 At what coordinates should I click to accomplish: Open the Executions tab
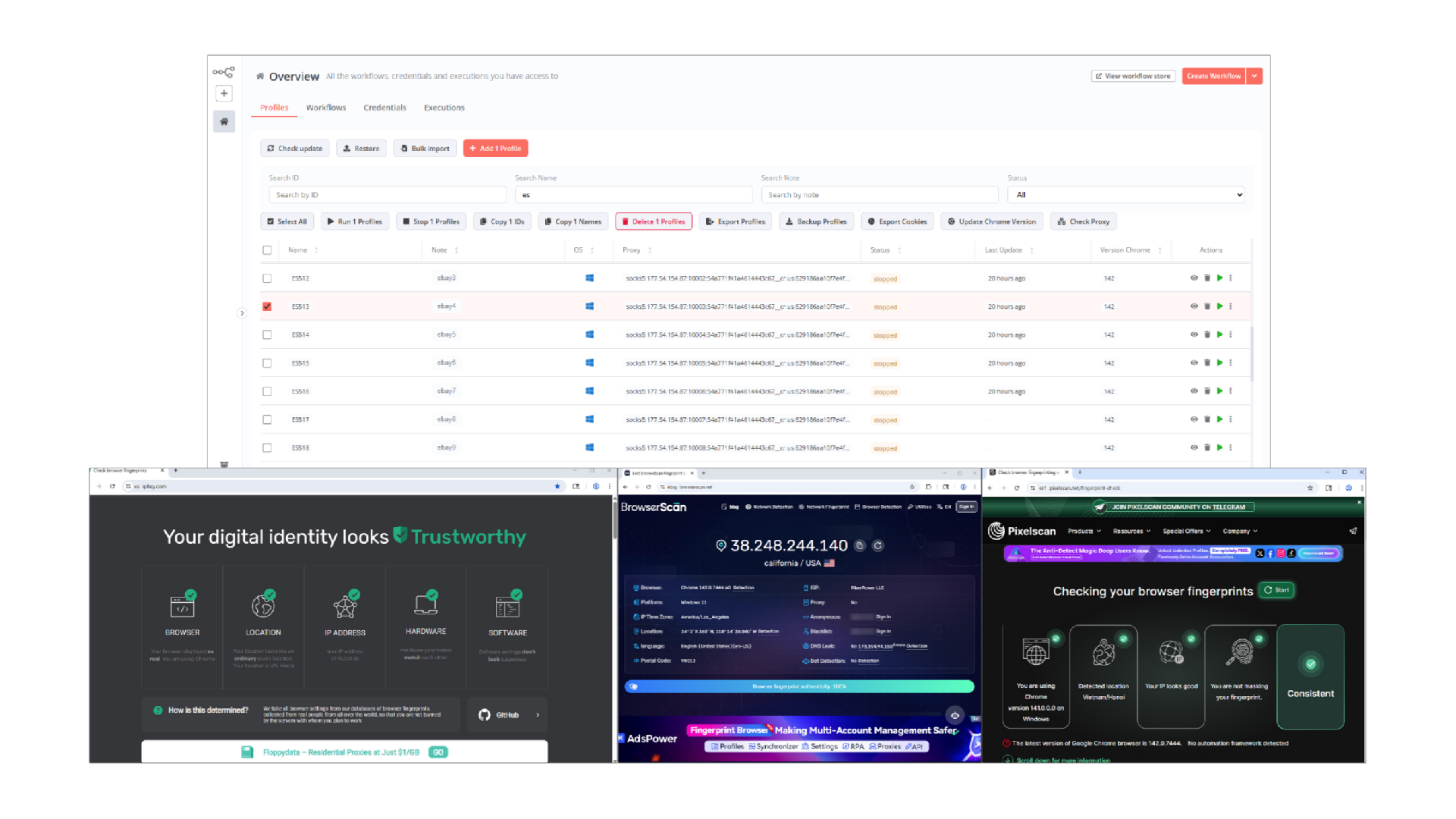tap(444, 108)
